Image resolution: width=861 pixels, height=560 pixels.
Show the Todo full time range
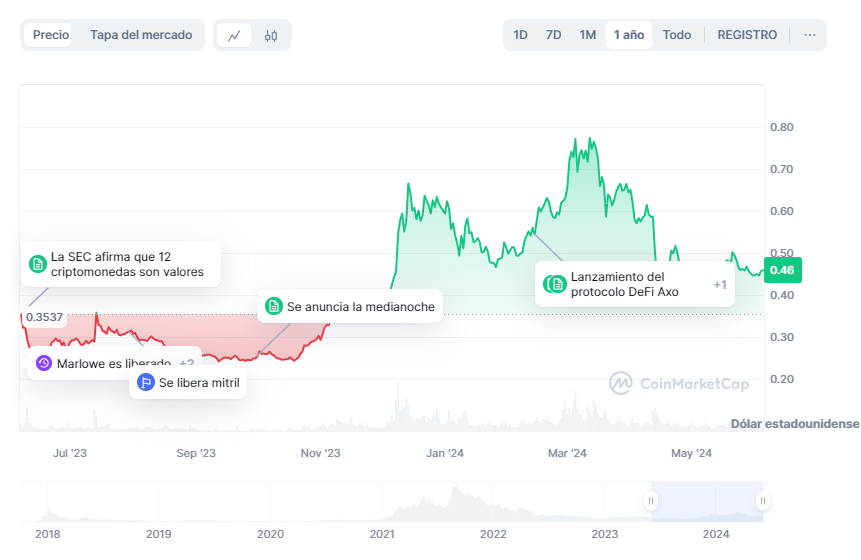point(676,35)
